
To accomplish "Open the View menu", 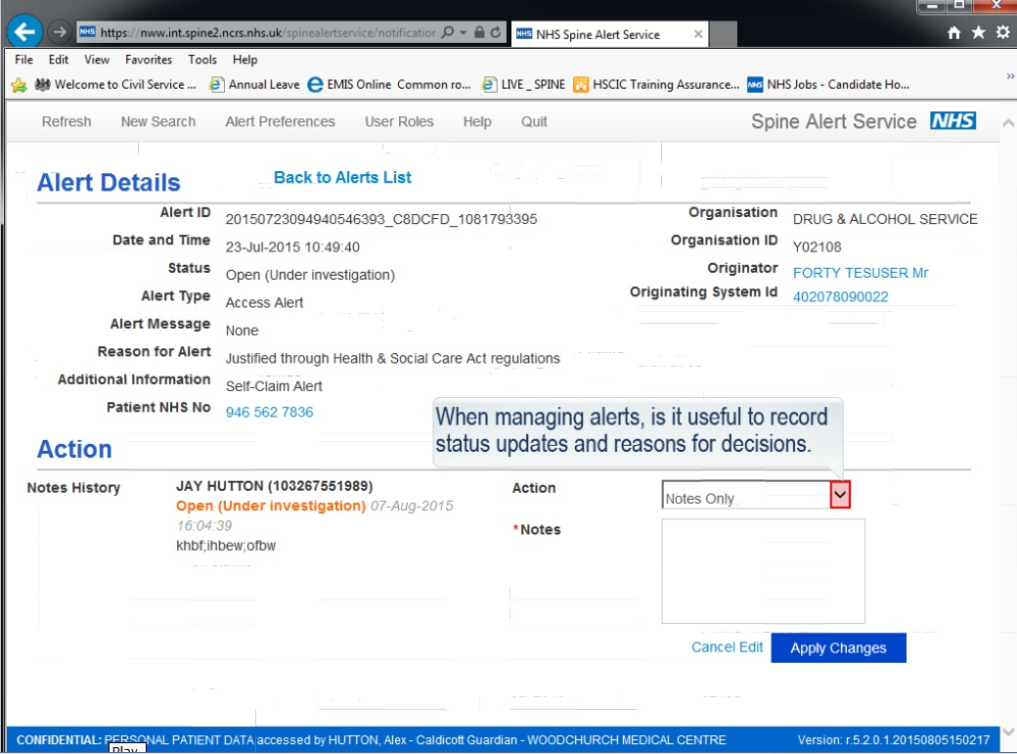I will click(97, 60).
